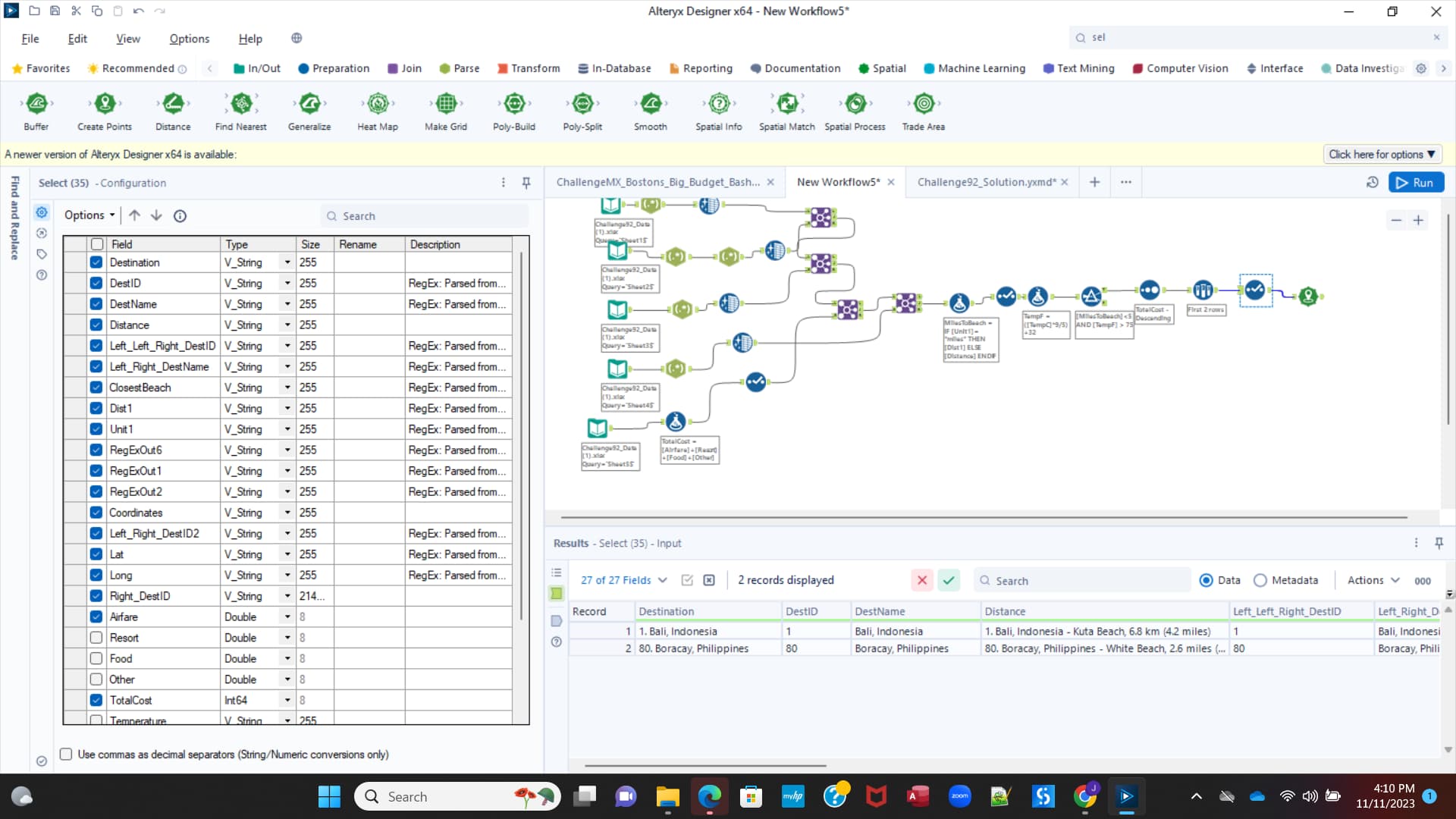Select the Metadata radio button
1456x819 pixels.
pos(1260,580)
